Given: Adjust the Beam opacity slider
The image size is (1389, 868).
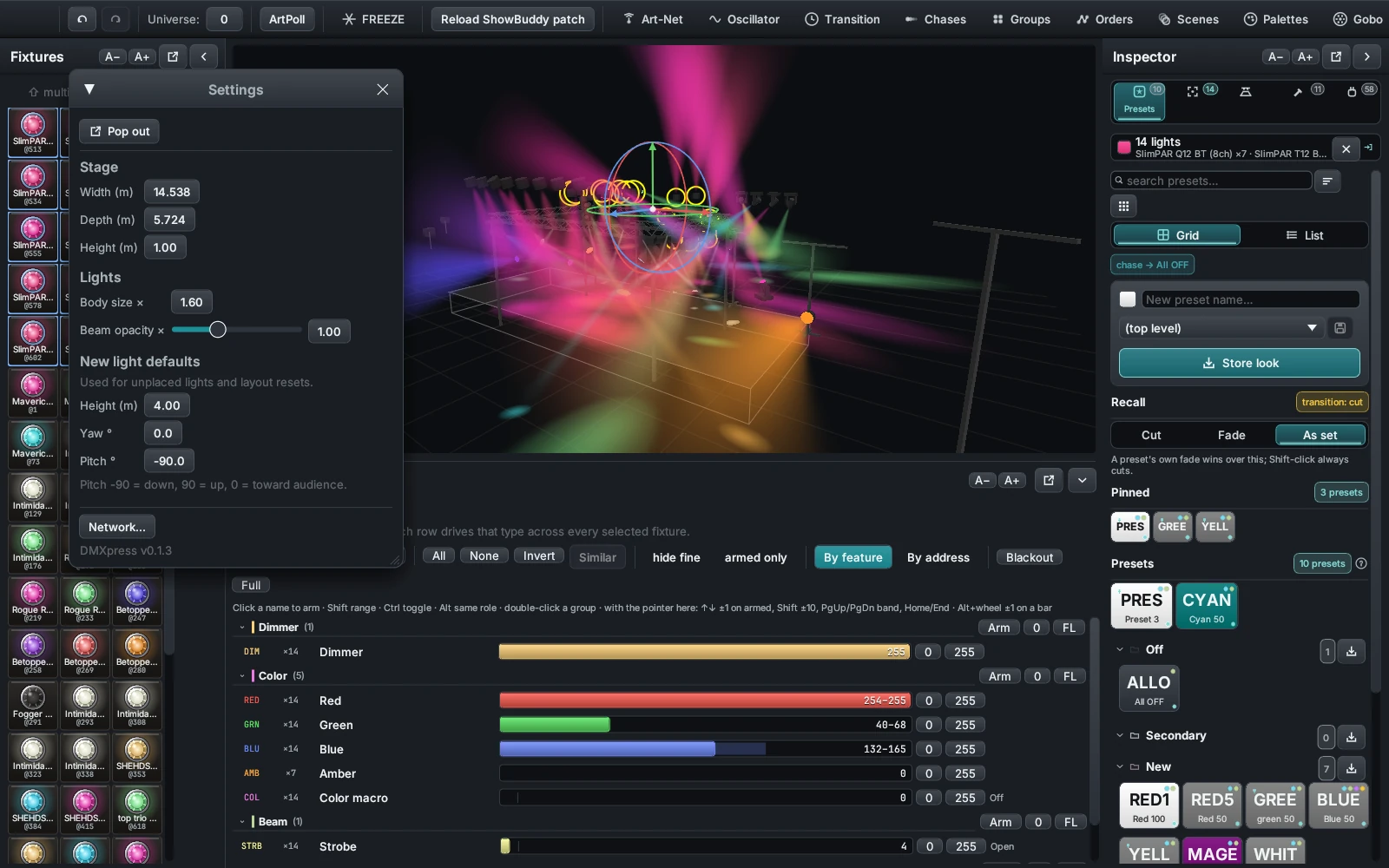Looking at the screenshot, I should [236, 330].
